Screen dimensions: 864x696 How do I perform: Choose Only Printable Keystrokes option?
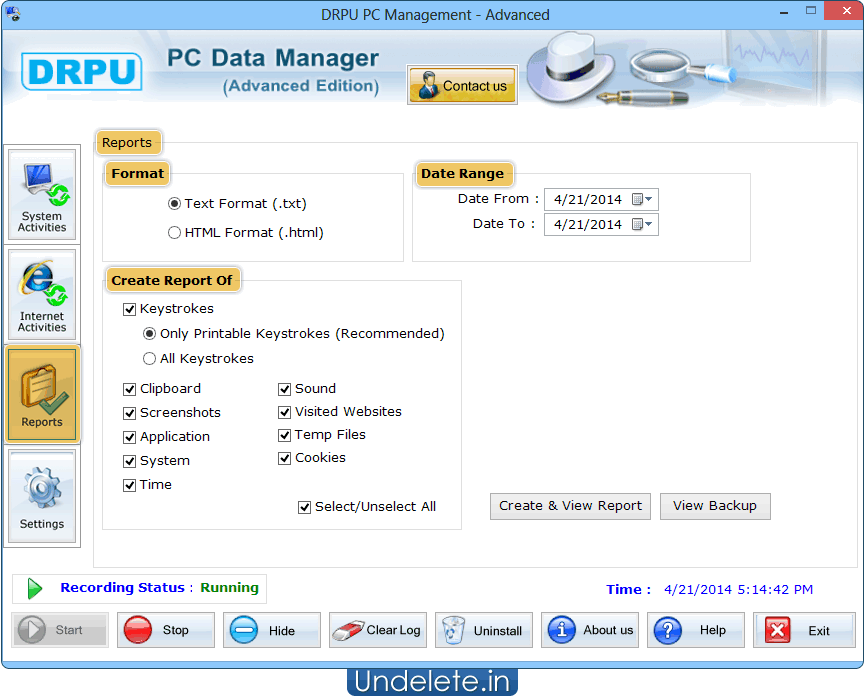tap(149, 334)
